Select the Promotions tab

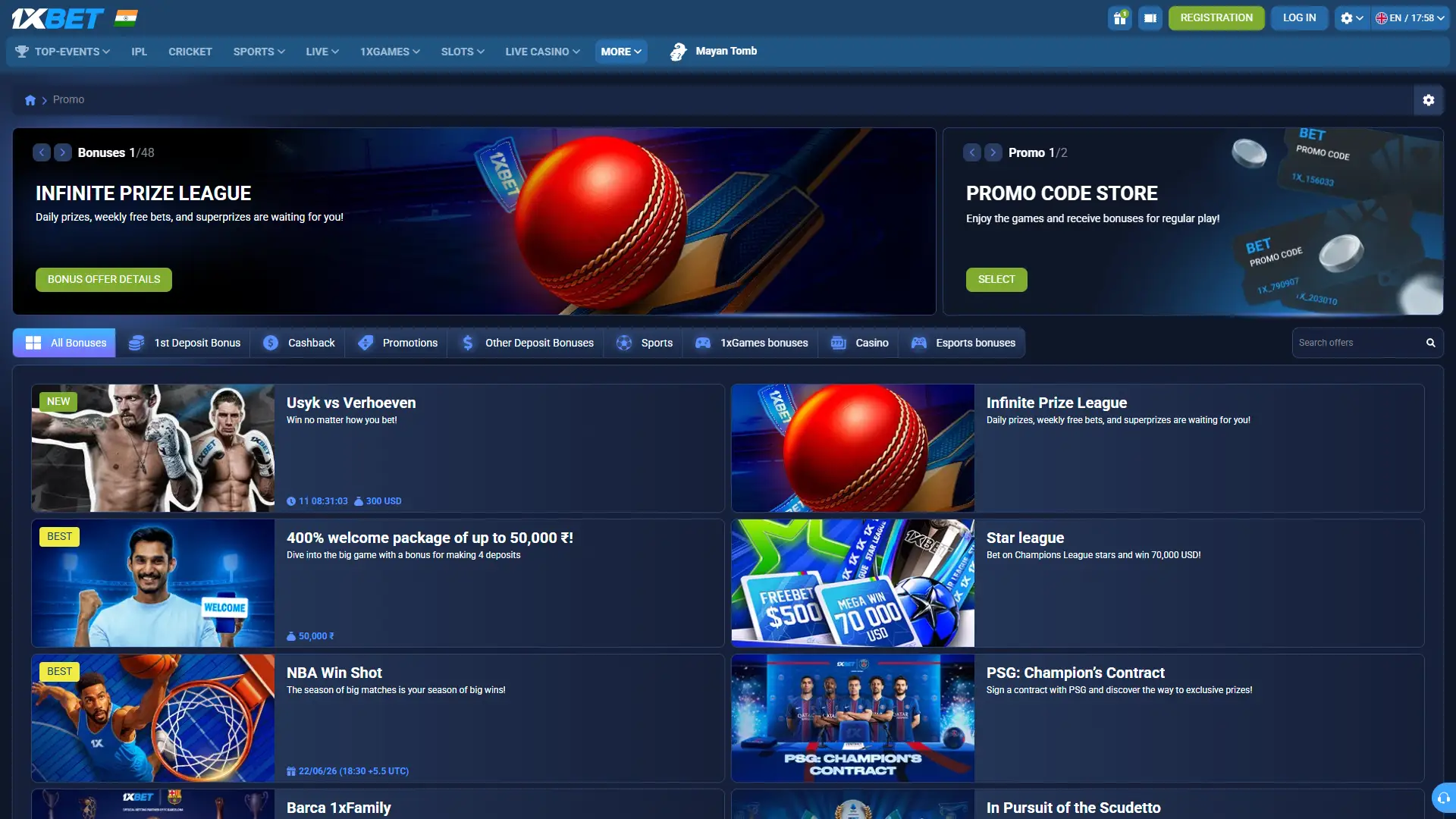click(397, 343)
